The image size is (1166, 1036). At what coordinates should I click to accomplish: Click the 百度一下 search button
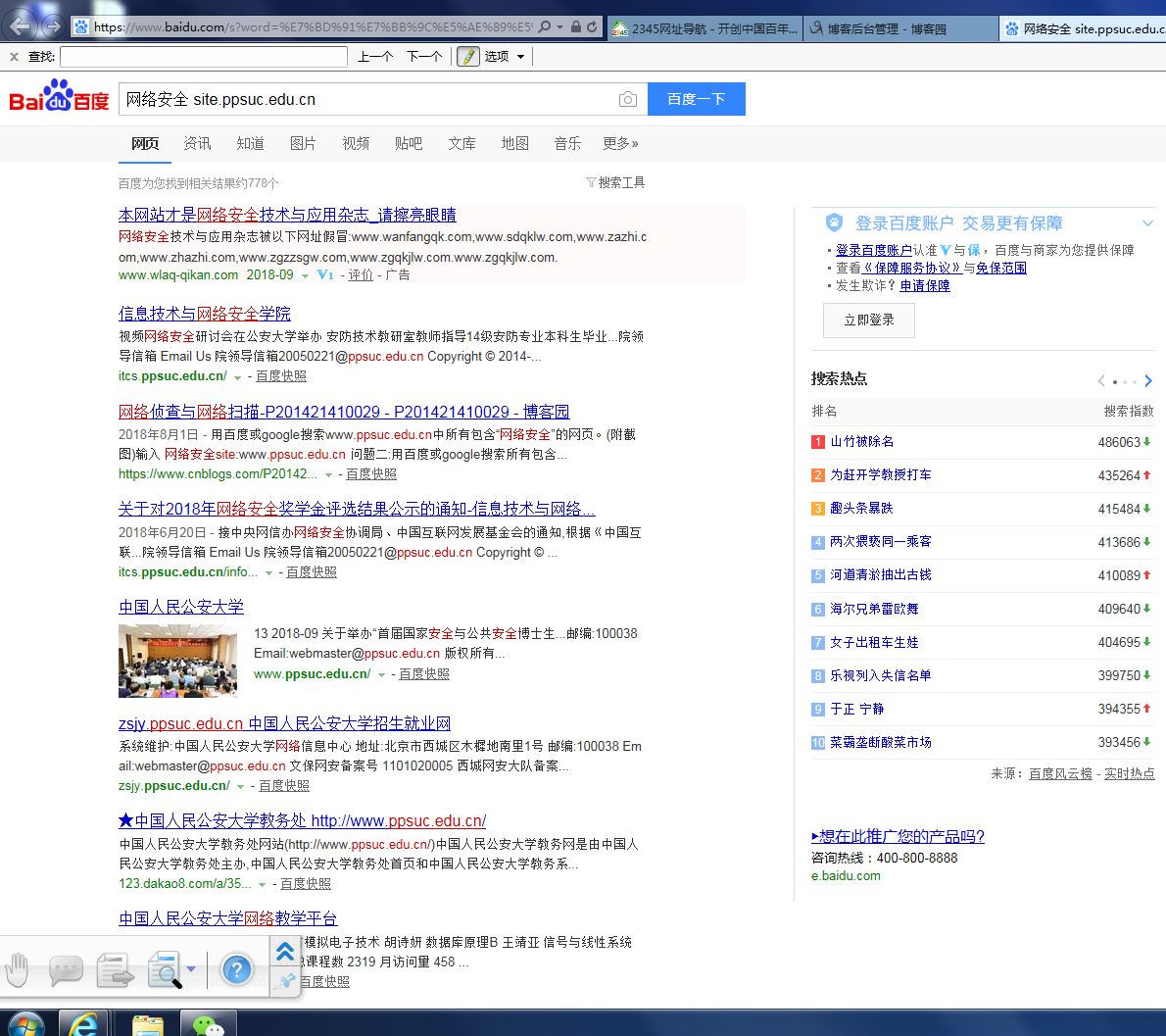[x=696, y=99]
